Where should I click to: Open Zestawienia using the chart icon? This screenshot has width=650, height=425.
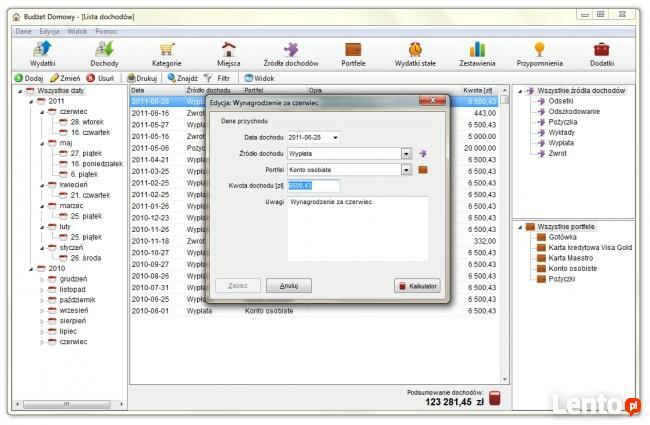pos(477,53)
